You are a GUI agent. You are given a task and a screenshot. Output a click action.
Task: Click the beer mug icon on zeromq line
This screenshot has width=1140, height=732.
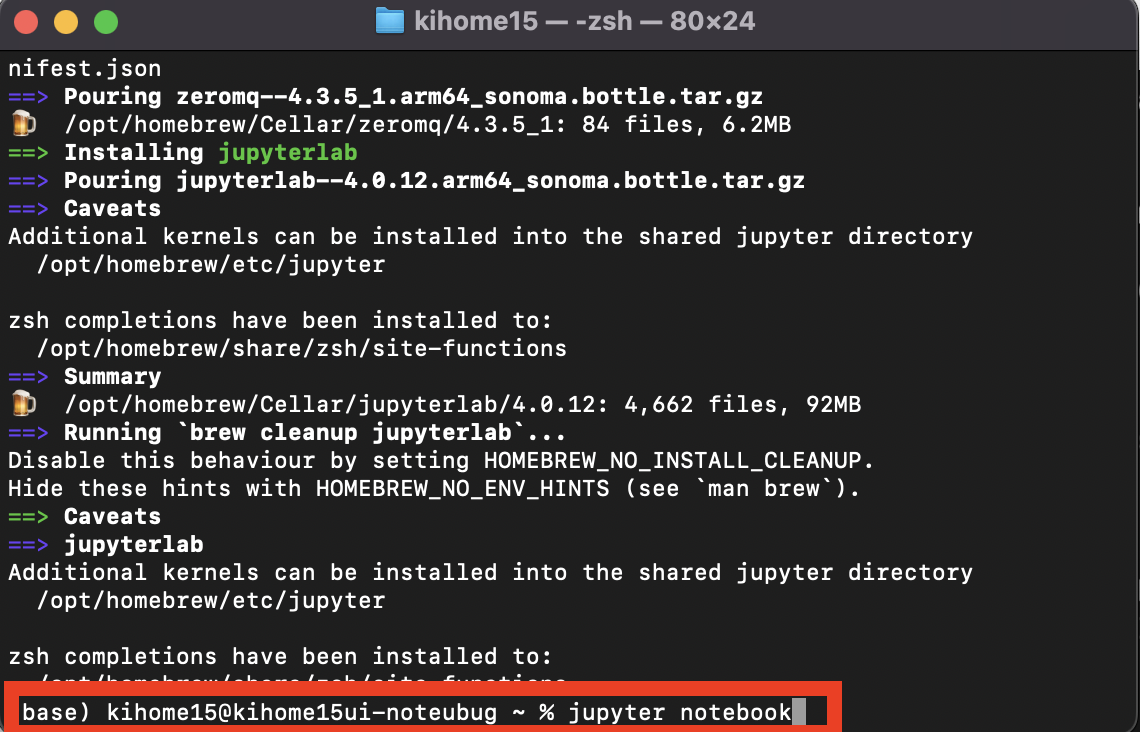pos(23,124)
